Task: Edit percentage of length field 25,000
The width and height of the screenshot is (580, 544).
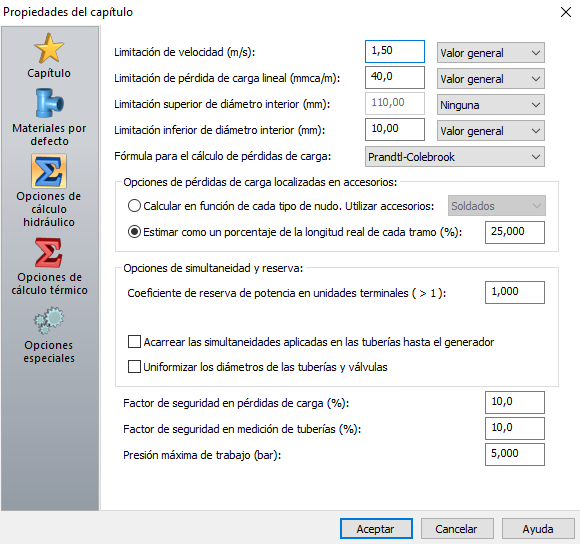Action: coord(515,232)
